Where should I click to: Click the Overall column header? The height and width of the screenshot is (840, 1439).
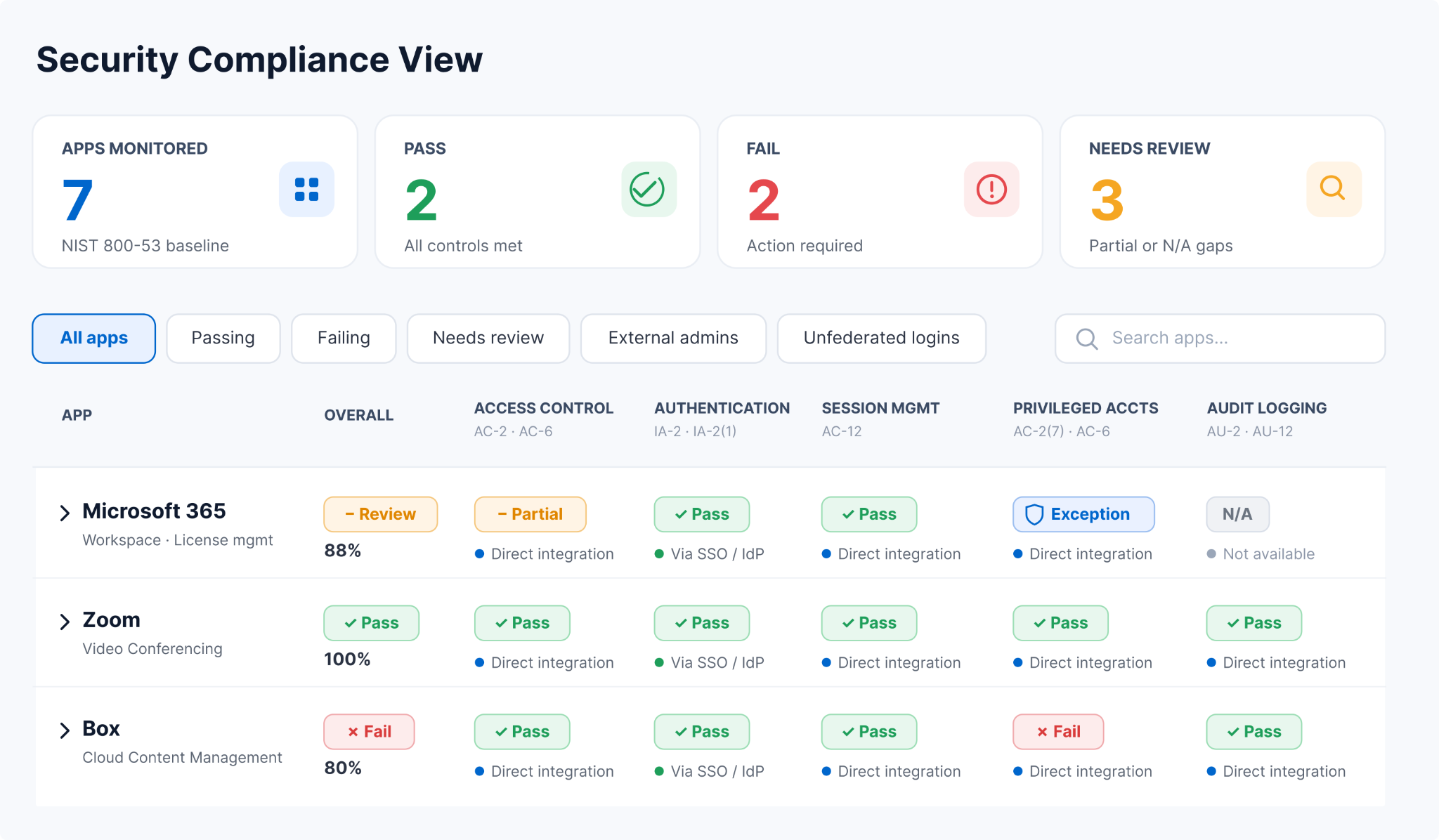359,415
